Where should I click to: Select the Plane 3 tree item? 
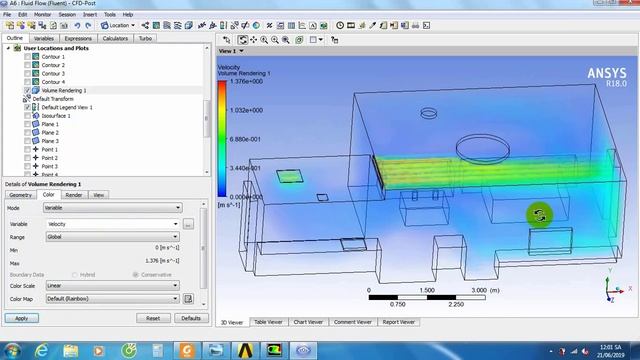click(x=50, y=141)
